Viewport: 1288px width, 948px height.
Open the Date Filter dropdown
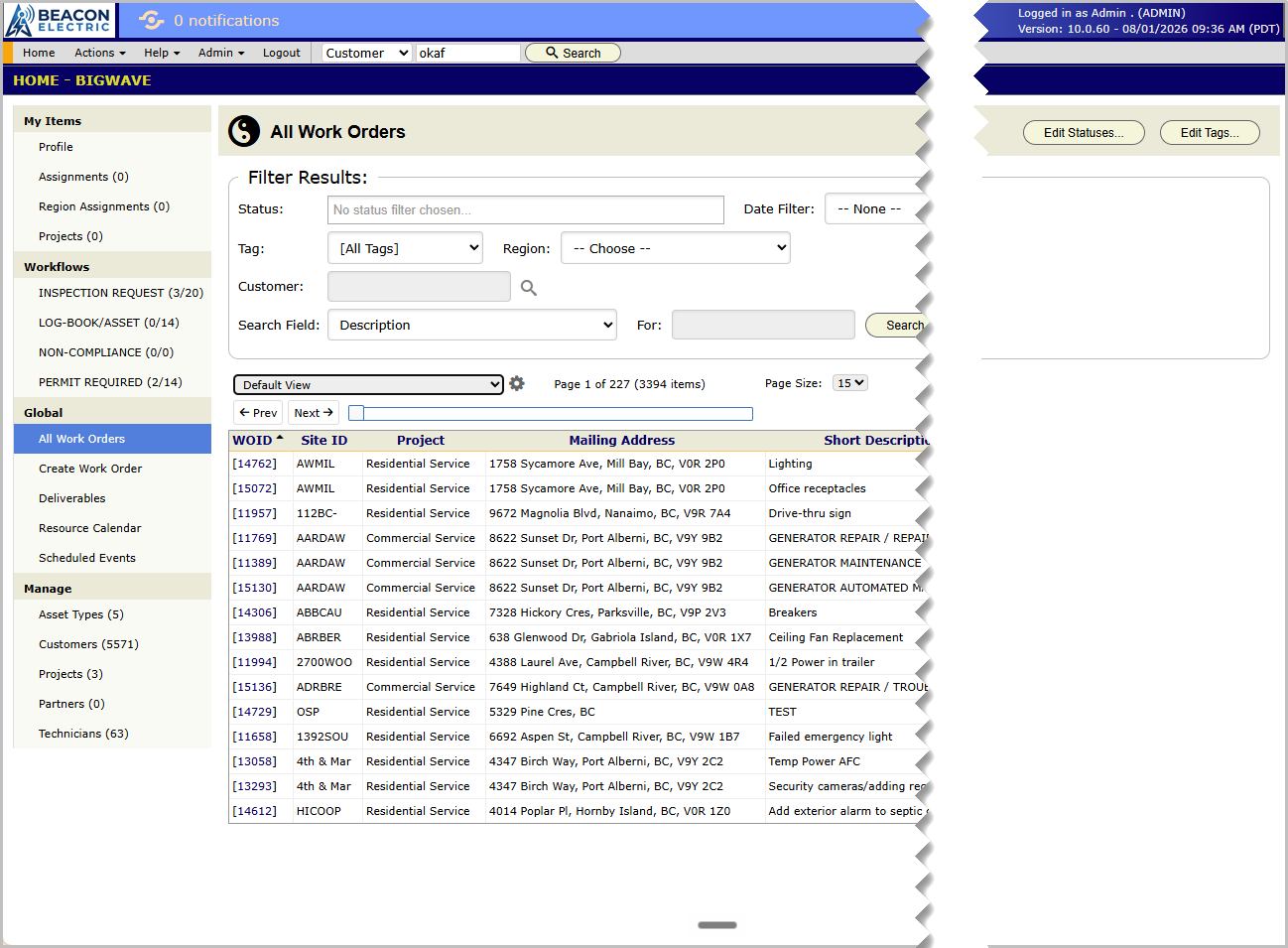click(x=874, y=208)
